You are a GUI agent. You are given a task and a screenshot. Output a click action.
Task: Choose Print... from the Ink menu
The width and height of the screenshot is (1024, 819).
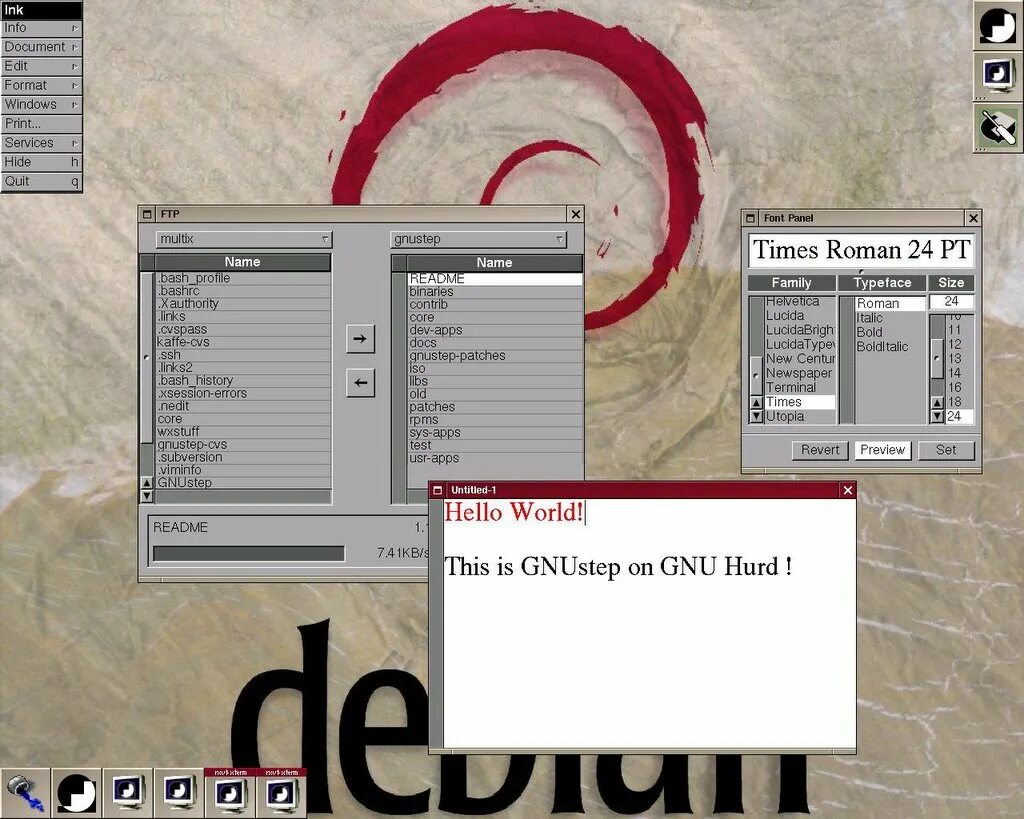[41, 123]
